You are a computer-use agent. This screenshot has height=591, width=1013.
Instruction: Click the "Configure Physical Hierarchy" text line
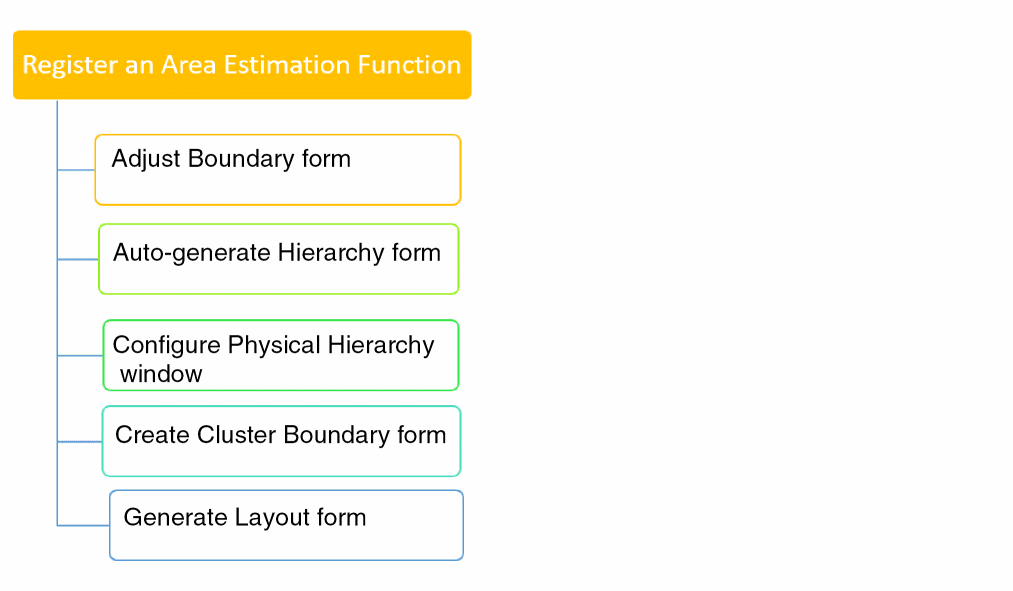[273, 345]
